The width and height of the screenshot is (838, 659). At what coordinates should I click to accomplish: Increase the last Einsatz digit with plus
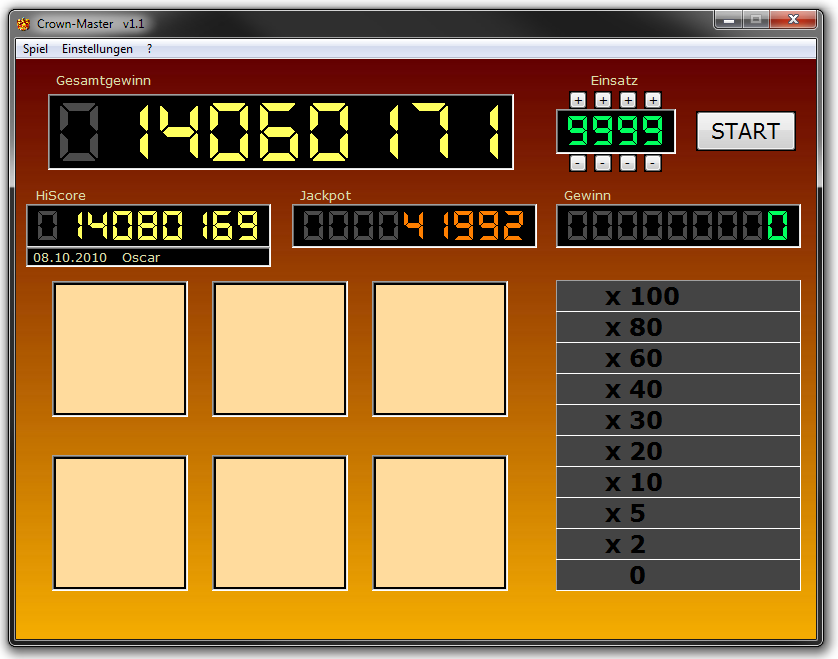pyautogui.click(x=653, y=99)
